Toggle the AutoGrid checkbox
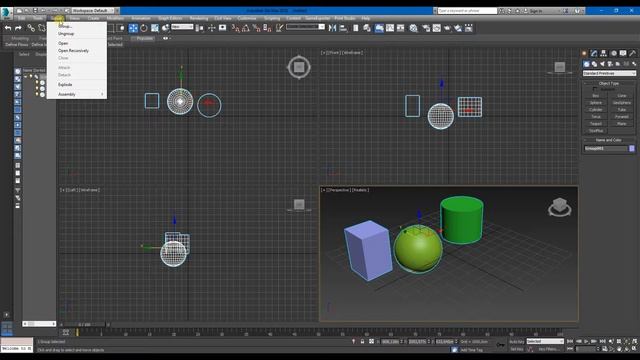The height and width of the screenshot is (360, 640). pyautogui.click(x=595, y=89)
